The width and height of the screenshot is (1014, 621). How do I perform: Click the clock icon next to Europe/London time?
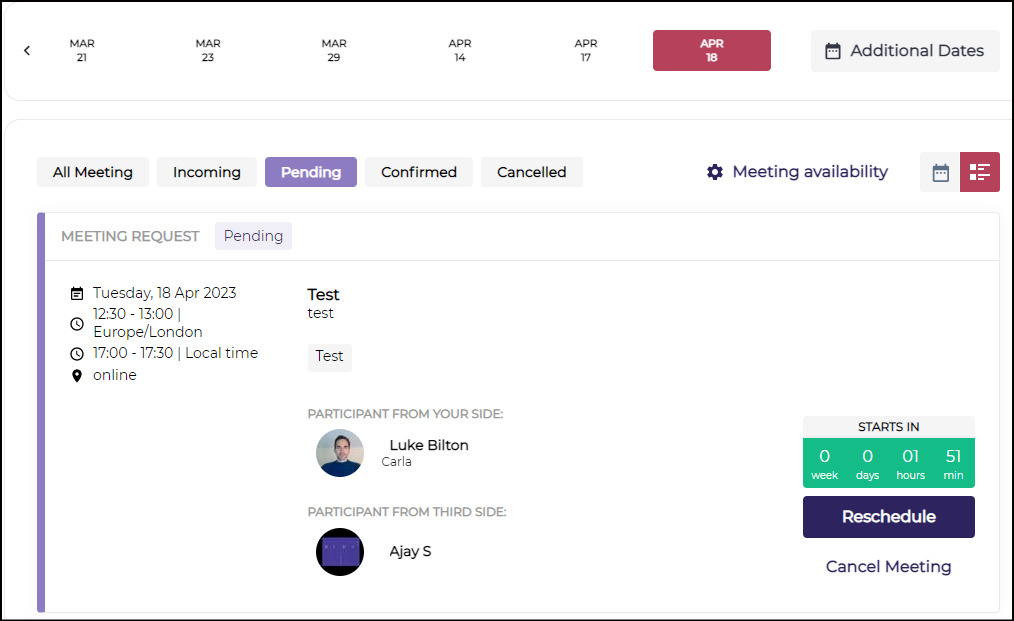[77, 323]
